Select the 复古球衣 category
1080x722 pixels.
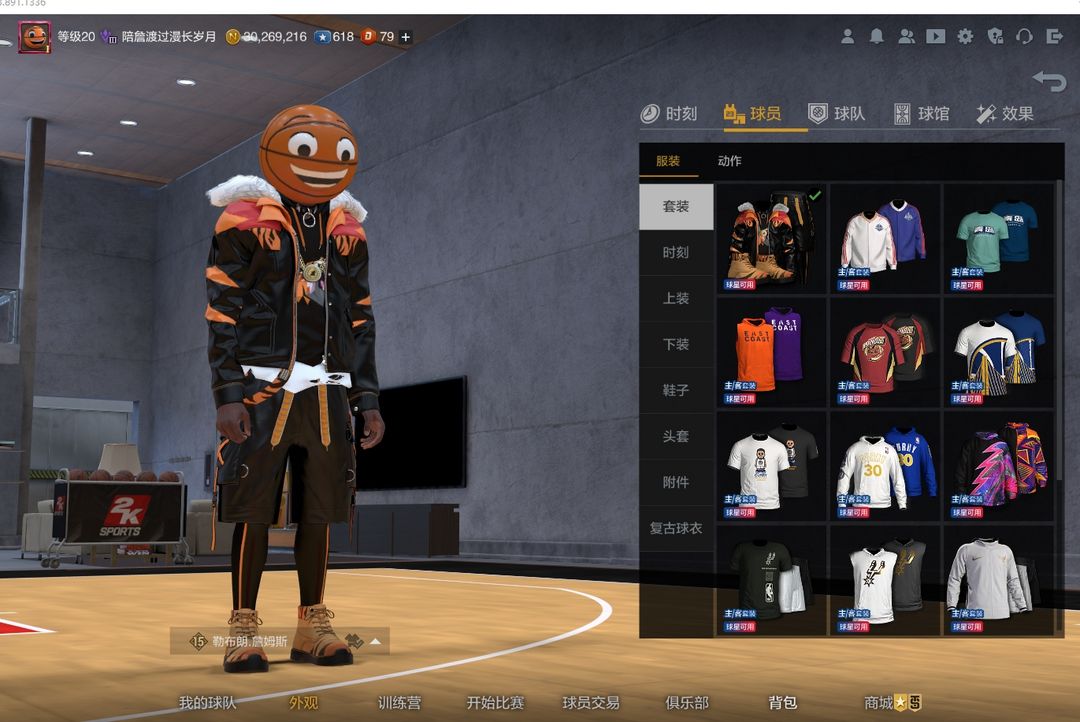click(x=676, y=528)
